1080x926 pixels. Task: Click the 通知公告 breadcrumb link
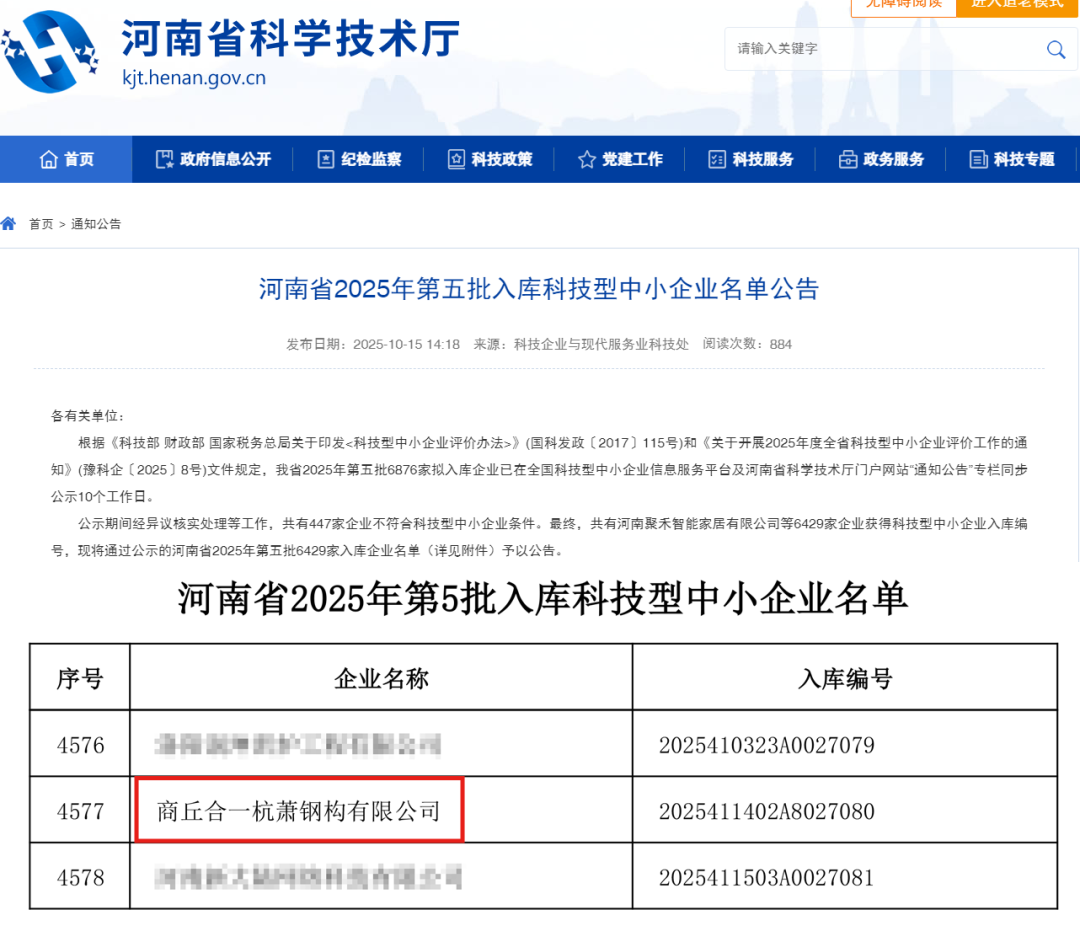point(96,224)
